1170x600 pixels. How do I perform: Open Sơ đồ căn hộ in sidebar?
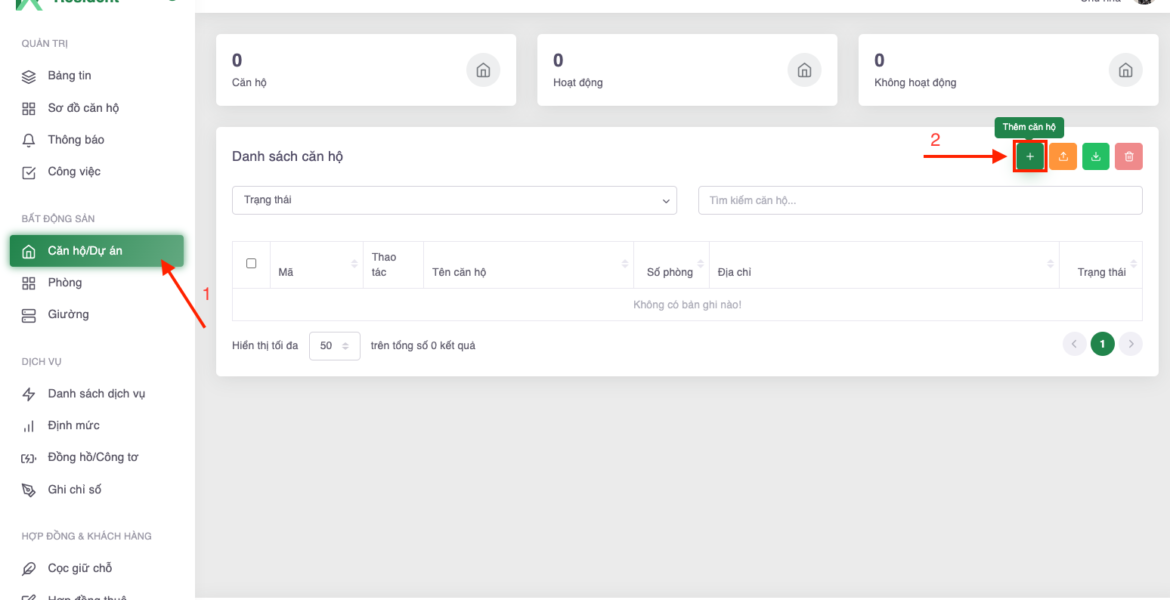[83, 108]
